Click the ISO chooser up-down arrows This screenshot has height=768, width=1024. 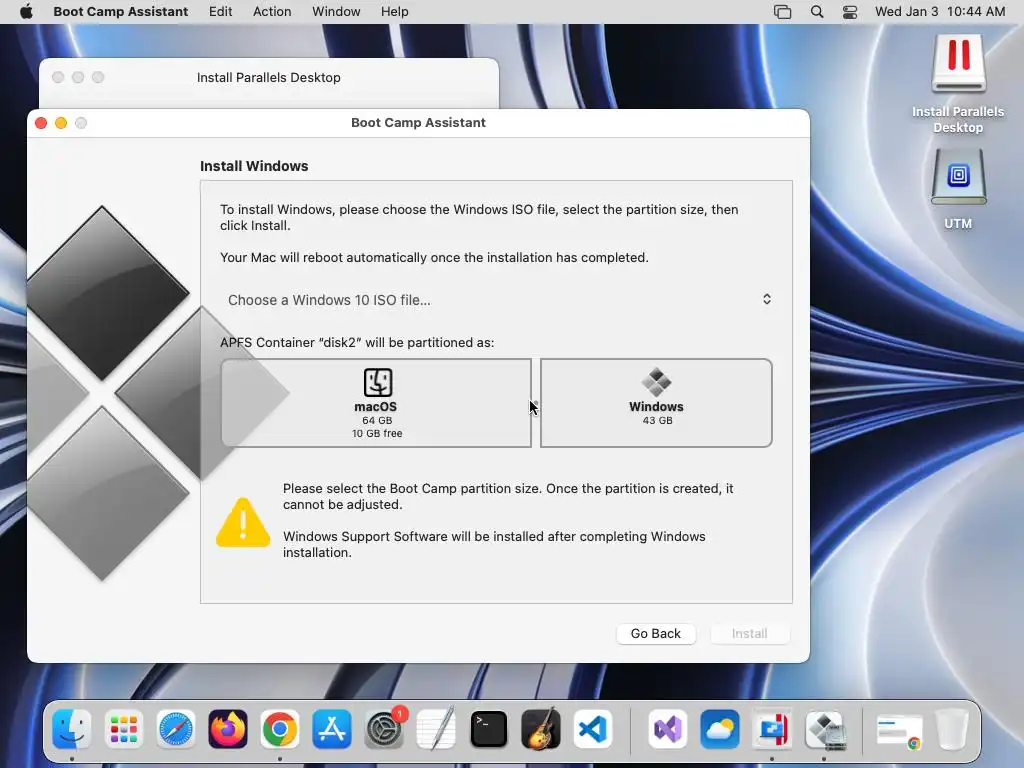point(767,299)
